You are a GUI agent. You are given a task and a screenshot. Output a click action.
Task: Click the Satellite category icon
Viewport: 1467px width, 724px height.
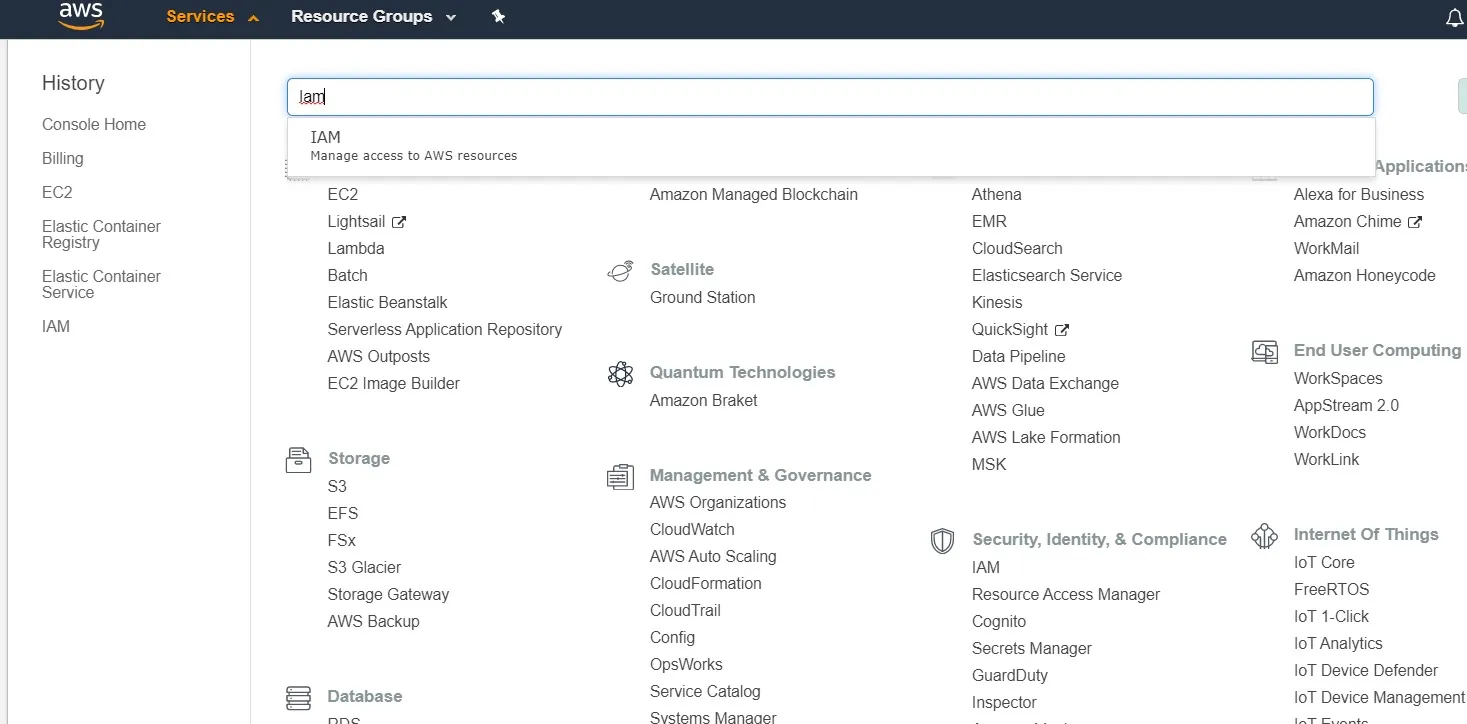point(620,270)
